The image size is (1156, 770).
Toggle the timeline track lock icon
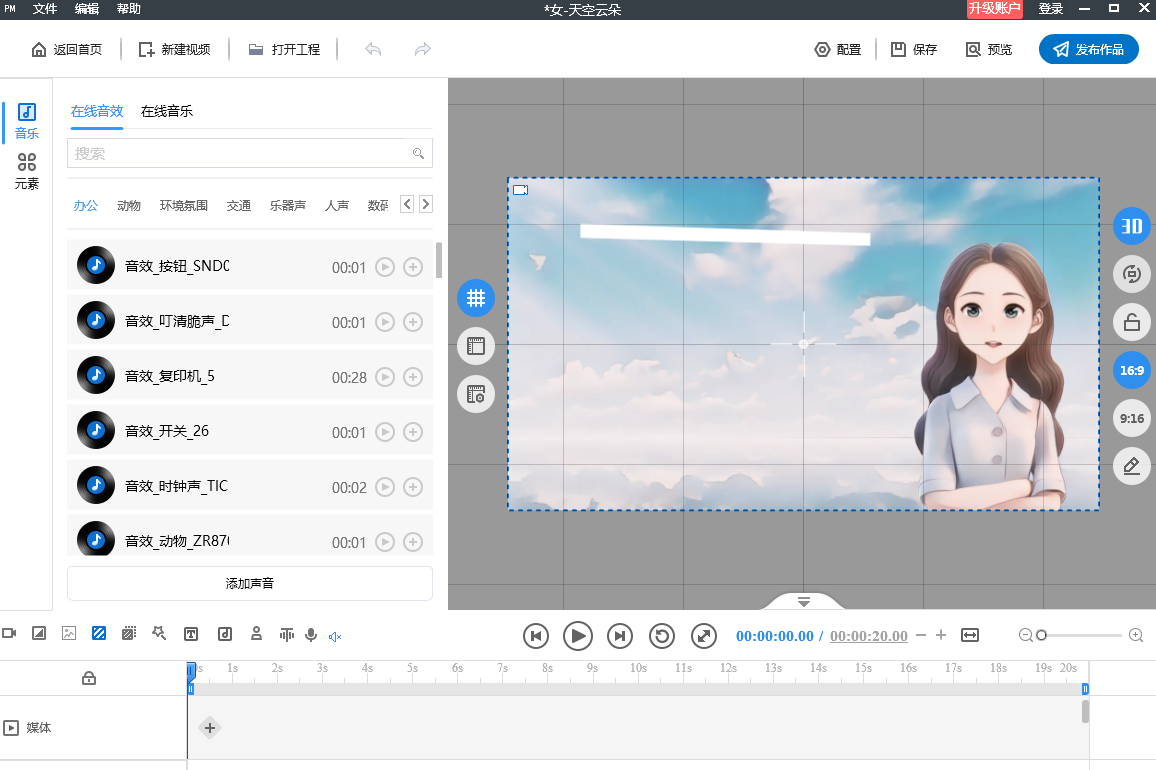(88, 678)
